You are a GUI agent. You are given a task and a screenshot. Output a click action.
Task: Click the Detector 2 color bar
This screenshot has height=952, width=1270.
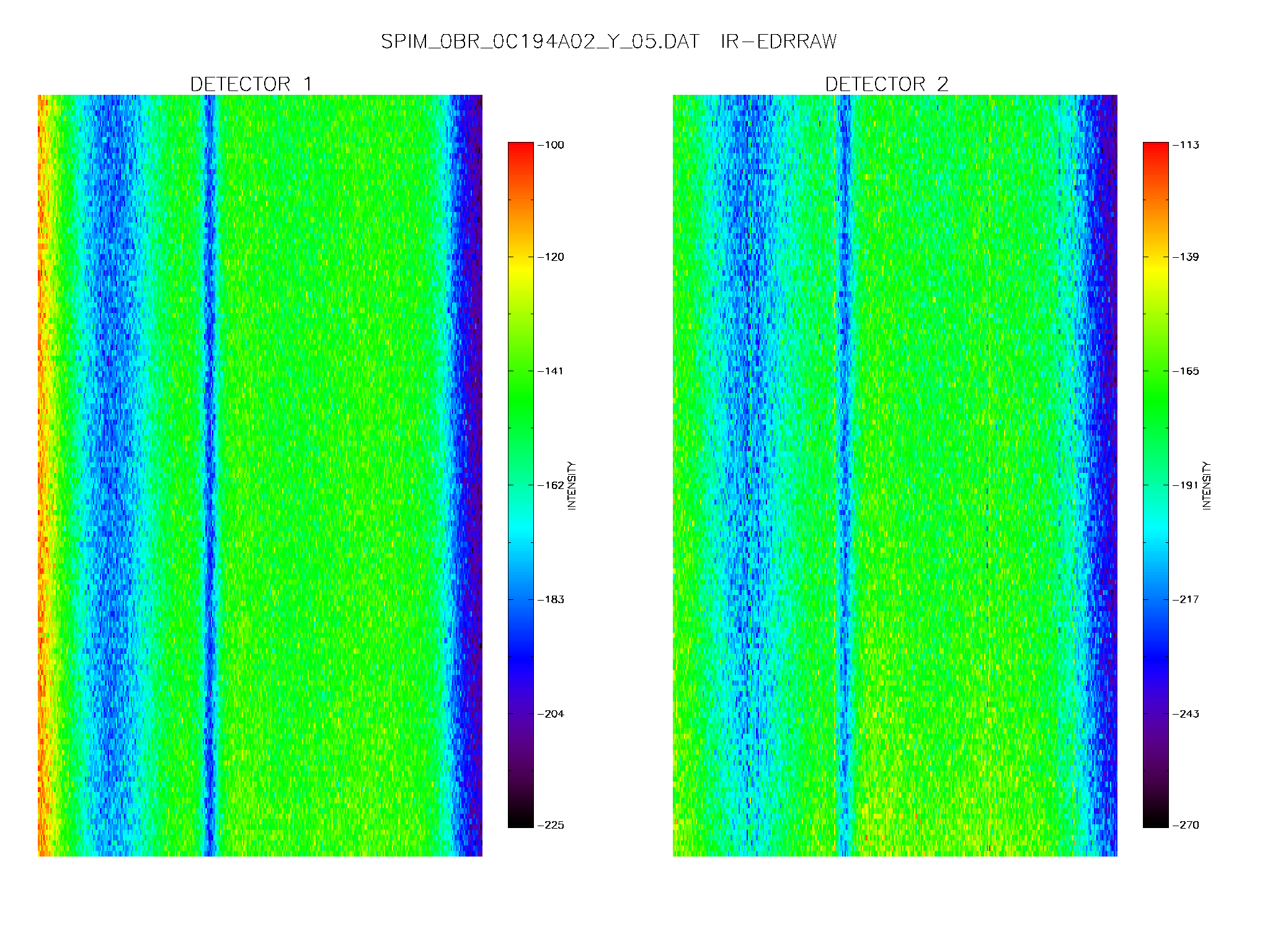tap(1156, 485)
